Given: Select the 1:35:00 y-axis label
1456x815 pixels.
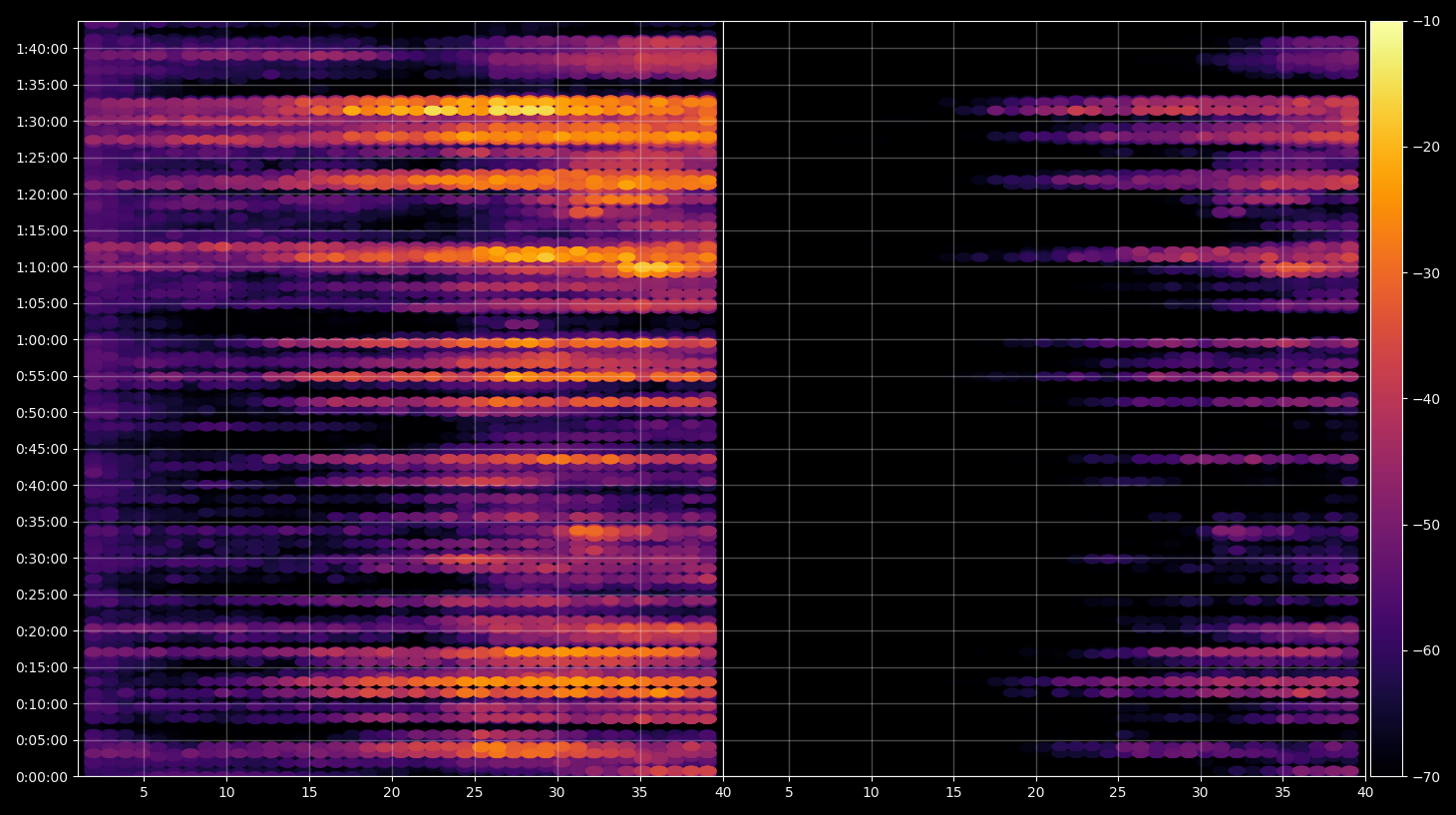Looking at the screenshot, I should tap(42, 85).
